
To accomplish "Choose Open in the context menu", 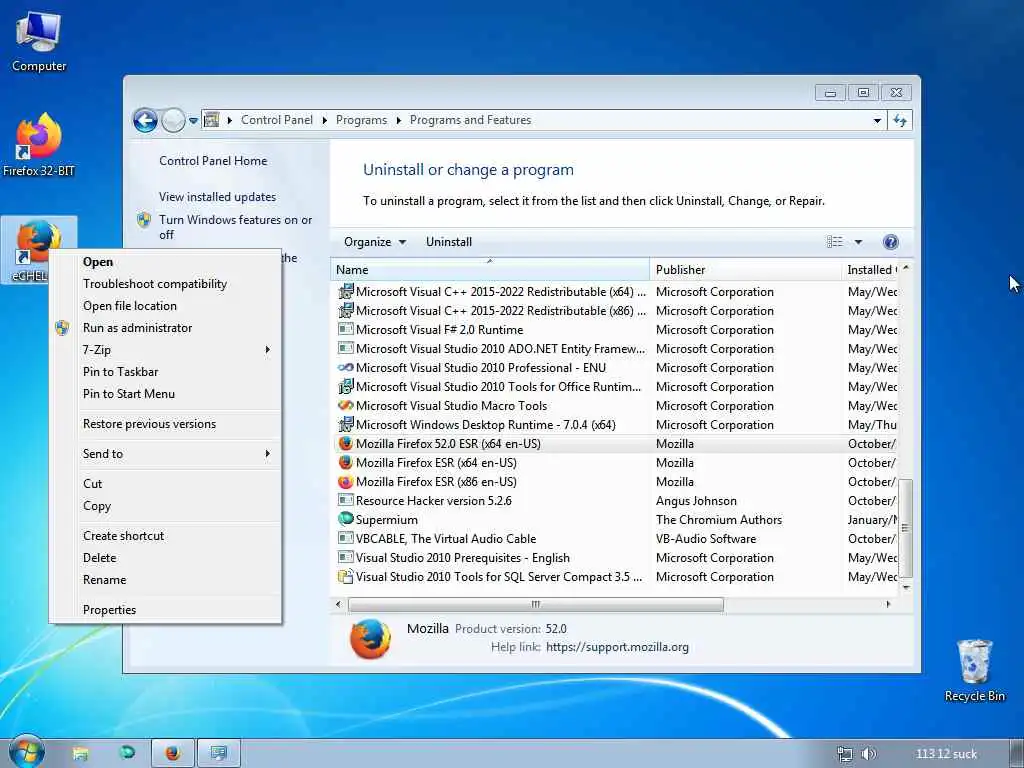I will pyautogui.click(x=167, y=262).
